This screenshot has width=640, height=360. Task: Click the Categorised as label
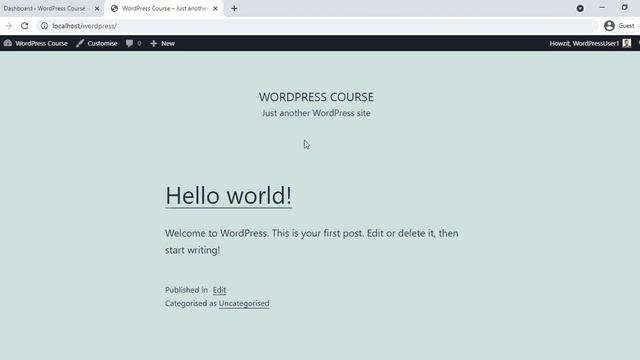191,303
